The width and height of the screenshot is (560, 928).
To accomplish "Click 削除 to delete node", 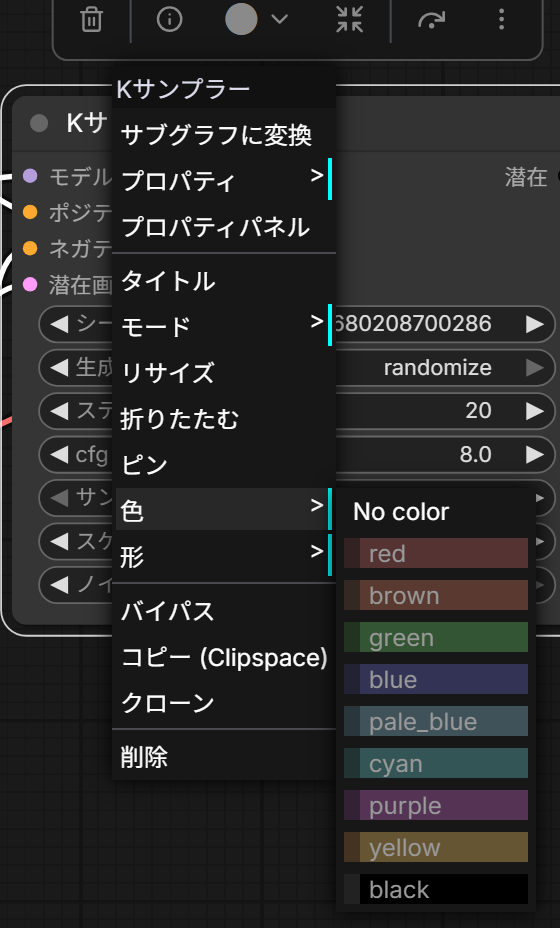I will [x=224, y=757].
